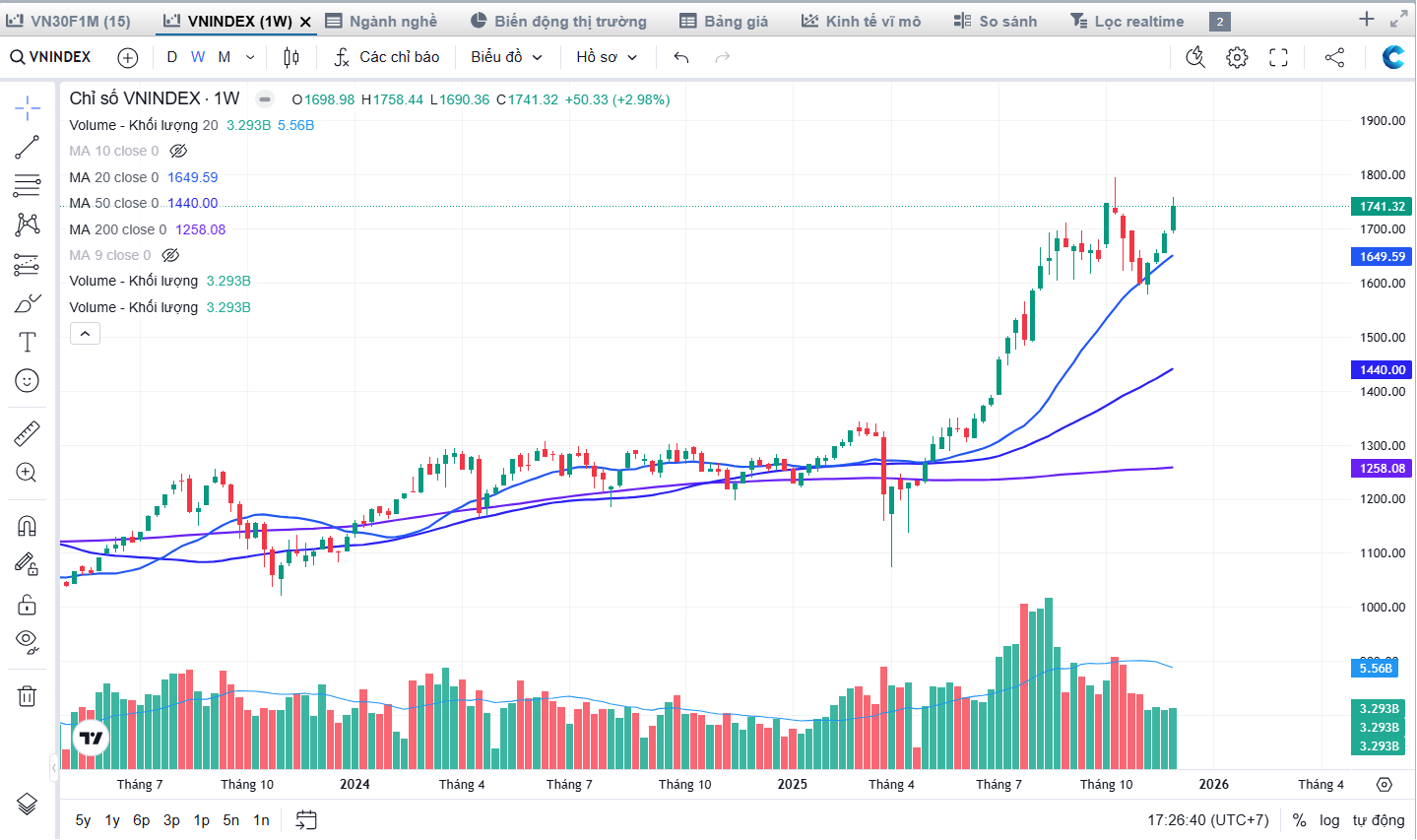
Task: Select the text annotation tool
Action: click(x=27, y=342)
